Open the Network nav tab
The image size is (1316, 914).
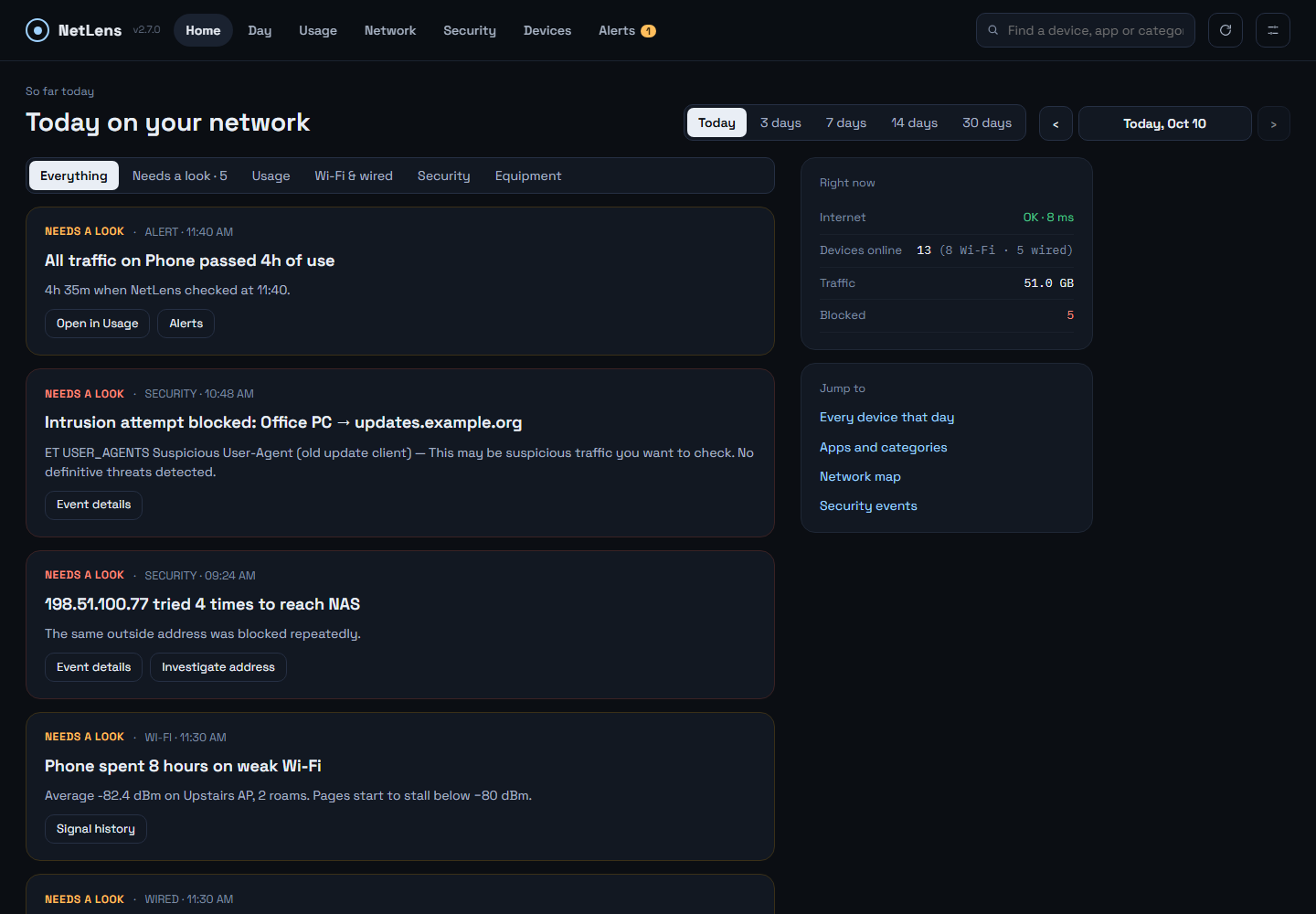point(390,30)
